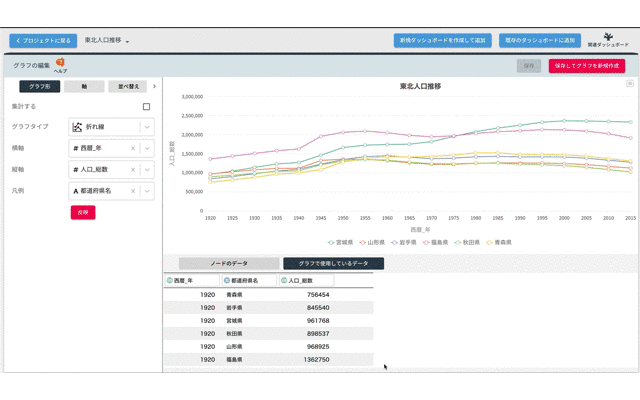Viewport: 640px width, 400px height.
Task: Open the グラフタイプ dropdown
Action: pyautogui.click(x=148, y=127)
